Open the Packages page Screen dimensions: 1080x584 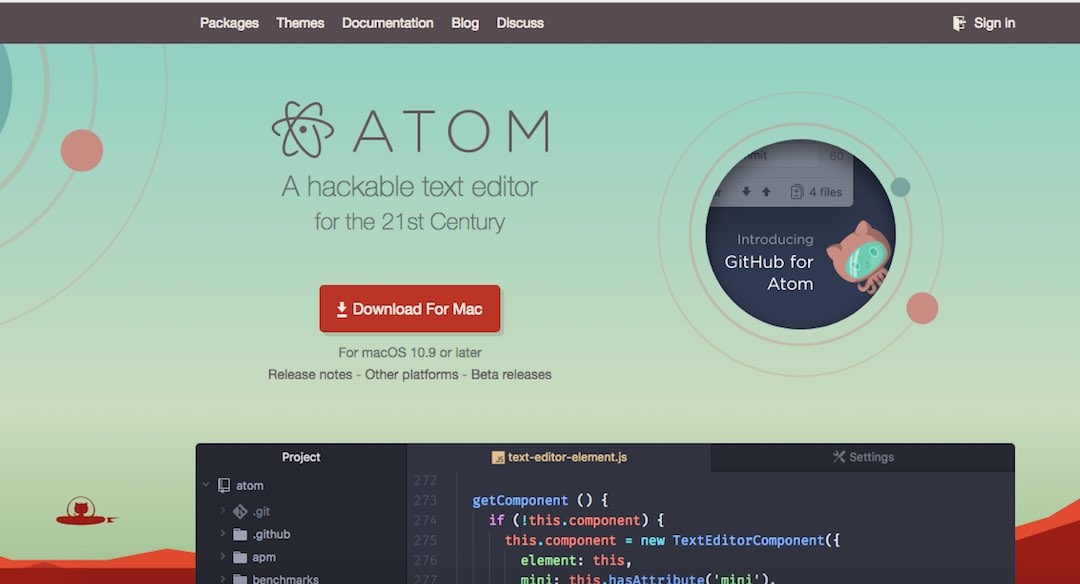pyautogui.click(x=229, y=23)
